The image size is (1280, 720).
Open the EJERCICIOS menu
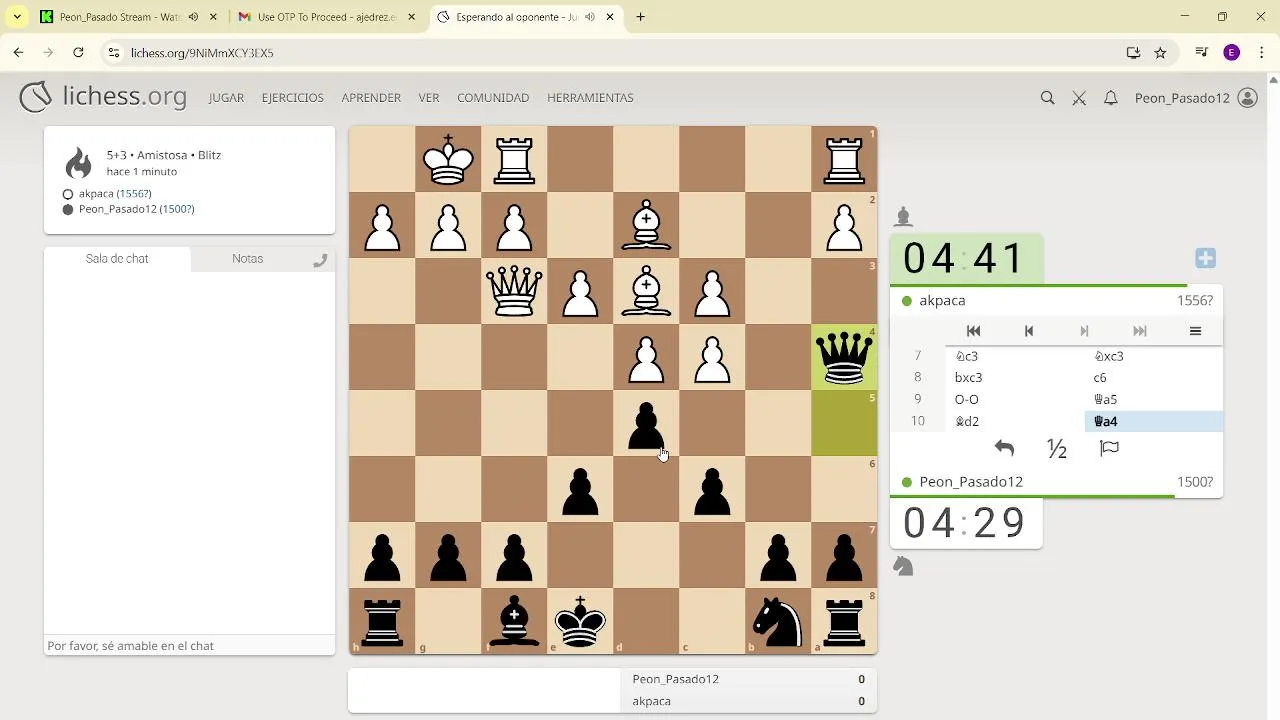pyautogui.click(x=293, y=98)
